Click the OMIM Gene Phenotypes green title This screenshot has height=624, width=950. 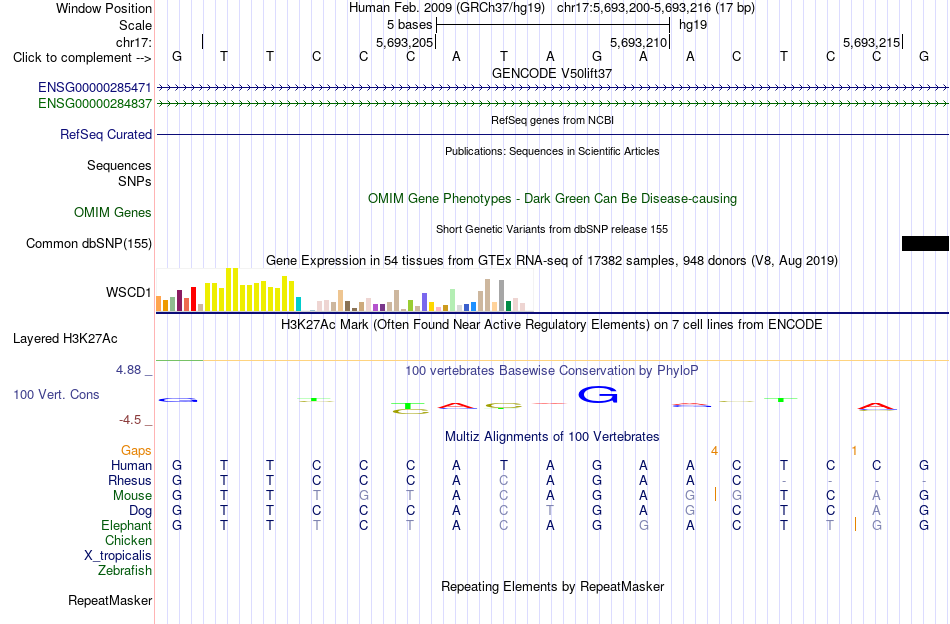pos(553,199)
